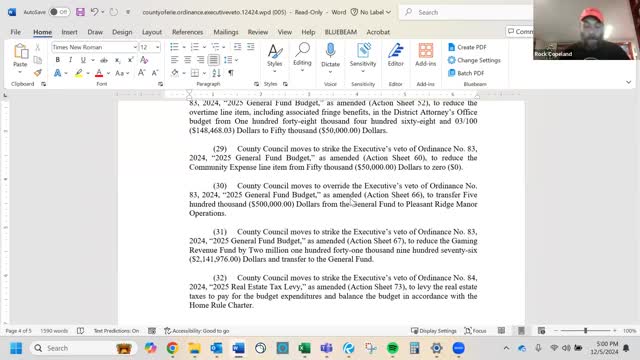Image resolution: width=640 pixels, height=360 pixels.
Task: Save the document with the floppy disk icon
Action: point(80,12)
